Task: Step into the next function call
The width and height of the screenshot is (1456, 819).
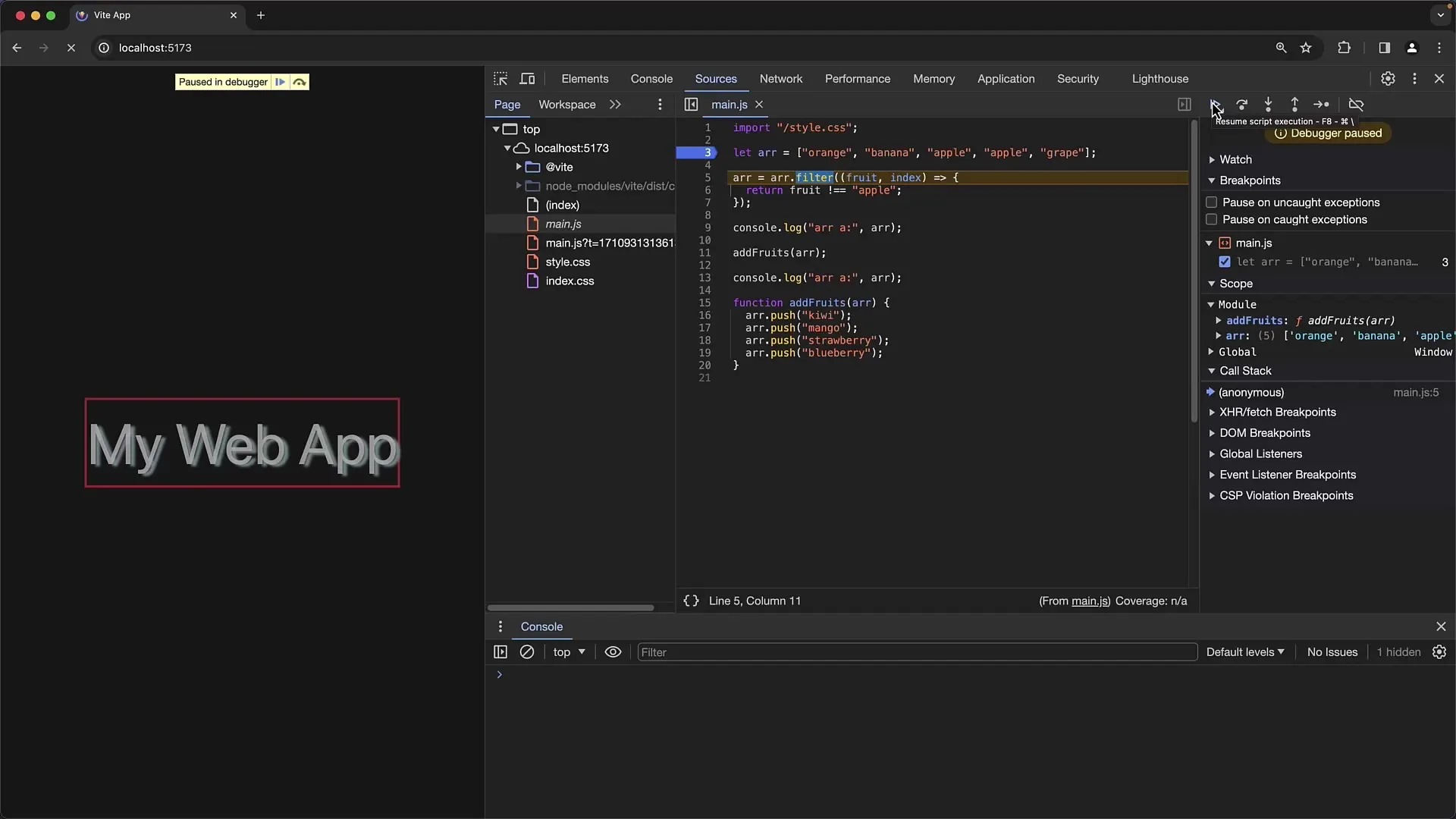Action: pos(1268,105)
